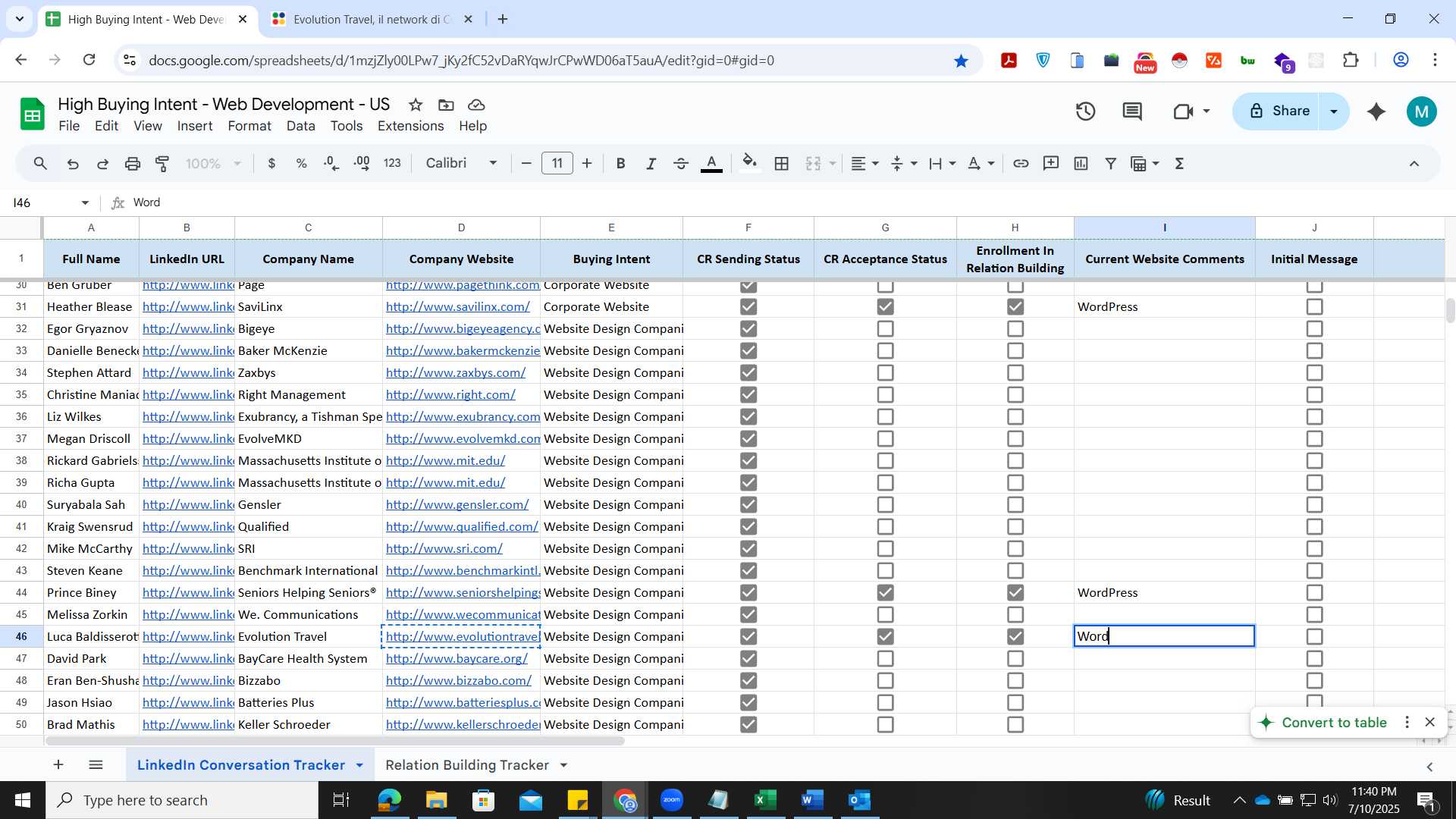Open the fill color picker
Viewport: 1456px width, 819px height.
749,164
